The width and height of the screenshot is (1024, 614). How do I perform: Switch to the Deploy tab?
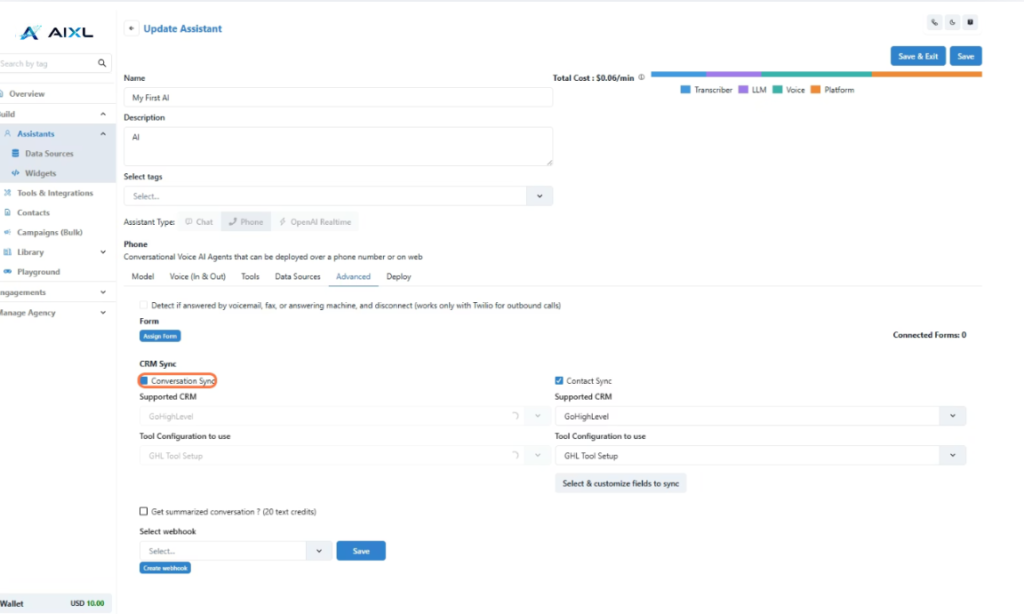coord(399,276)
